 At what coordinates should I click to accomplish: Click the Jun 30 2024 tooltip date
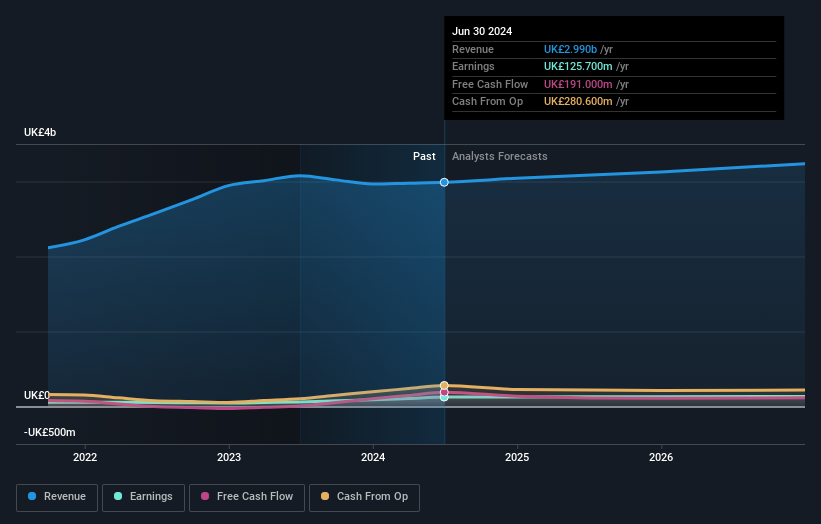(482, 31)
